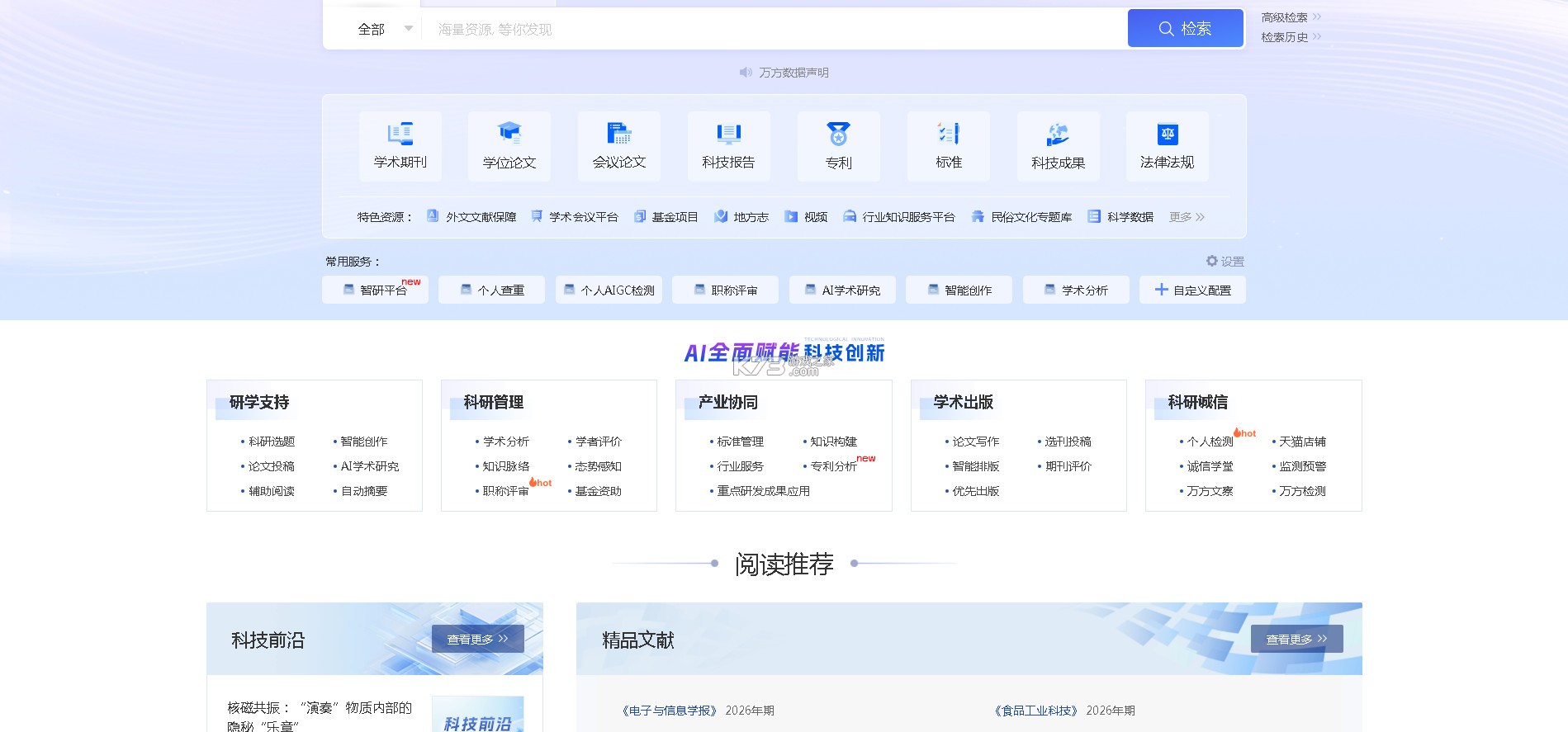Open the 个人AIGC检测 service button

pyautogui.click(x=609, y=290)
